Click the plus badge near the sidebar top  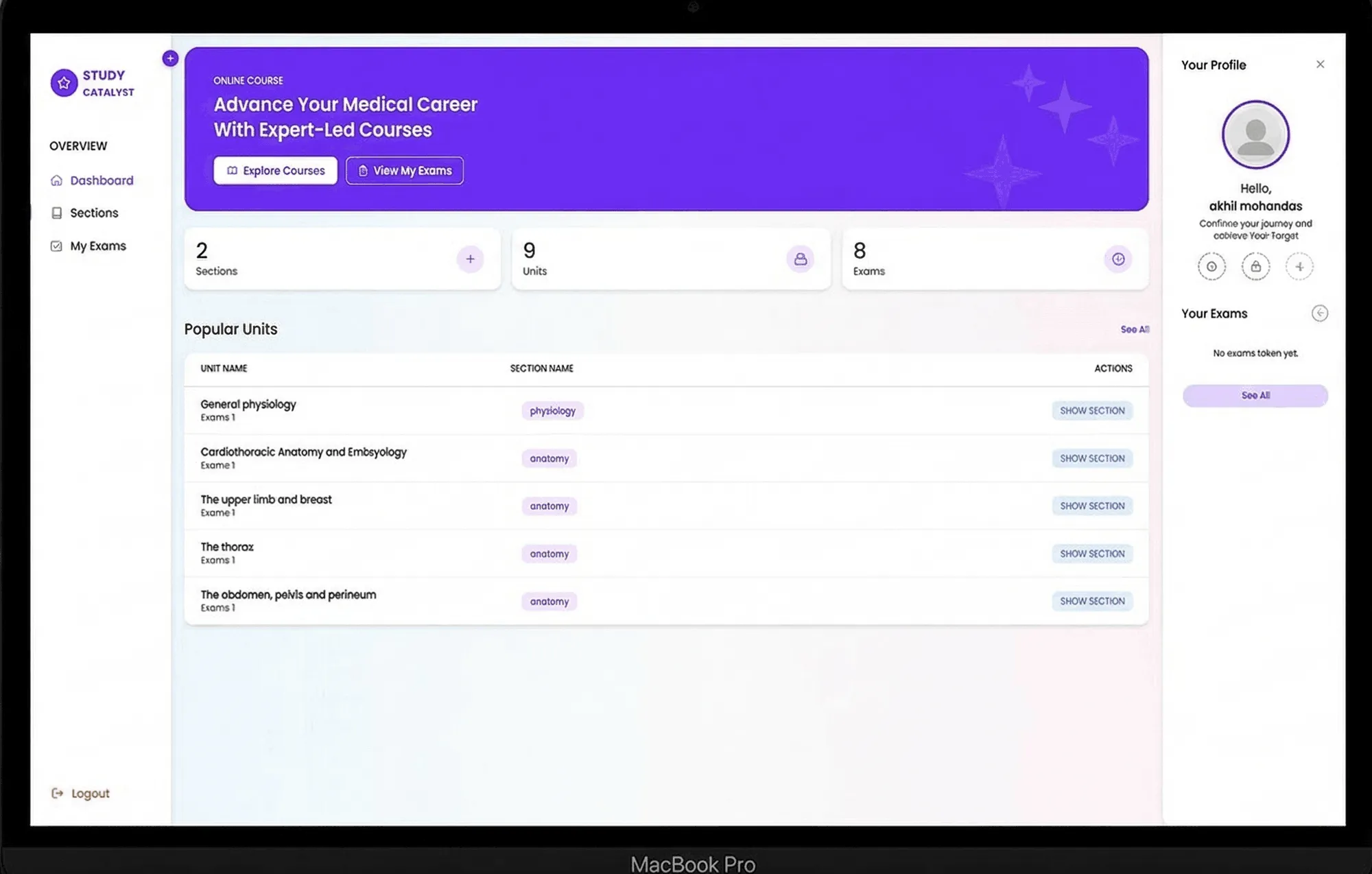(169, 58)
